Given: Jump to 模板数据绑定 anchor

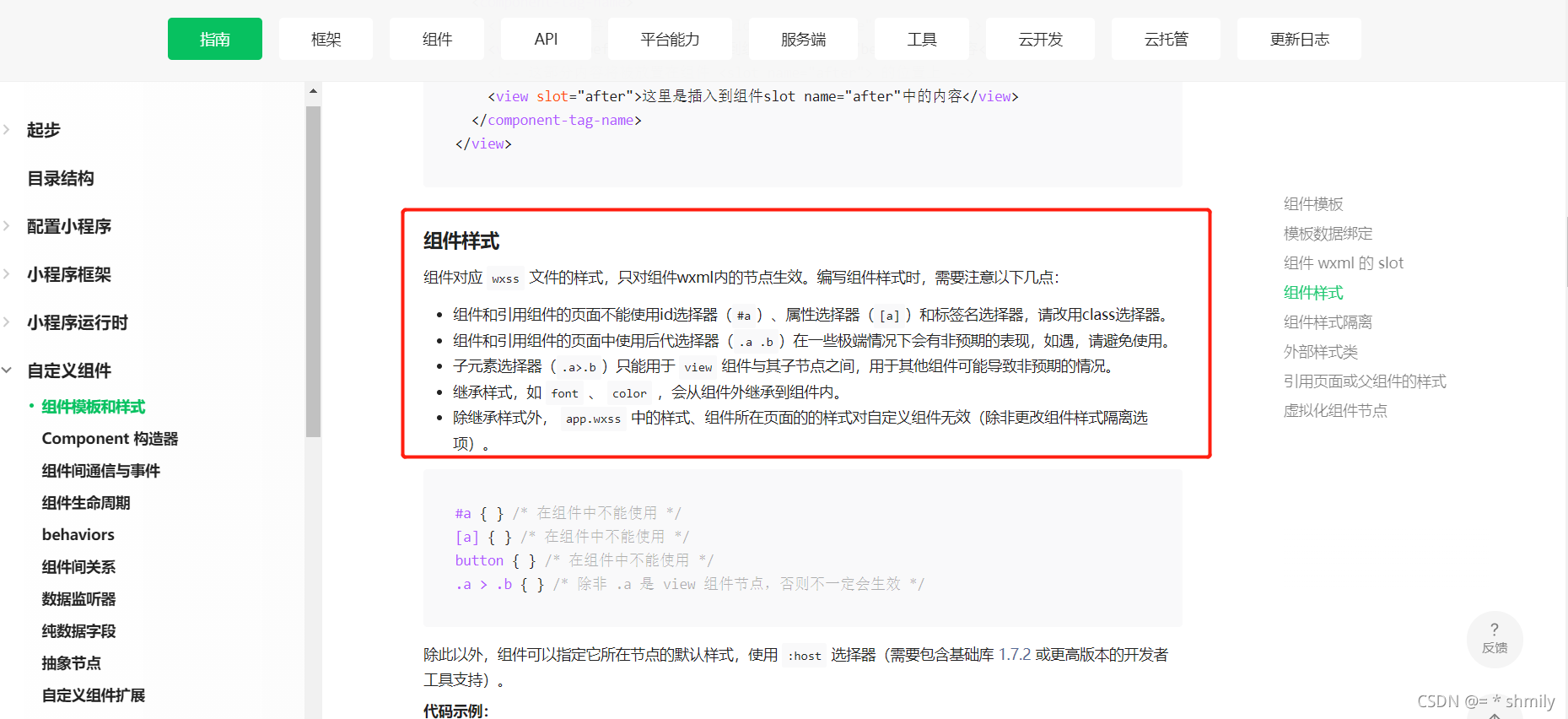Looking at the screenshot, I should click(x=1328, y=233).
